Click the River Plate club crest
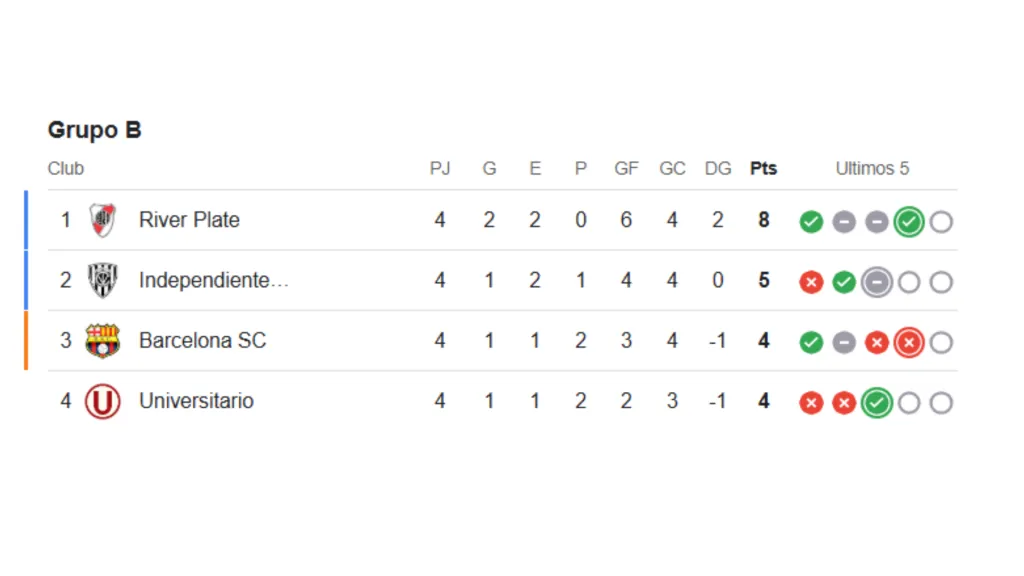1024x576 pixels. (103, 220)
